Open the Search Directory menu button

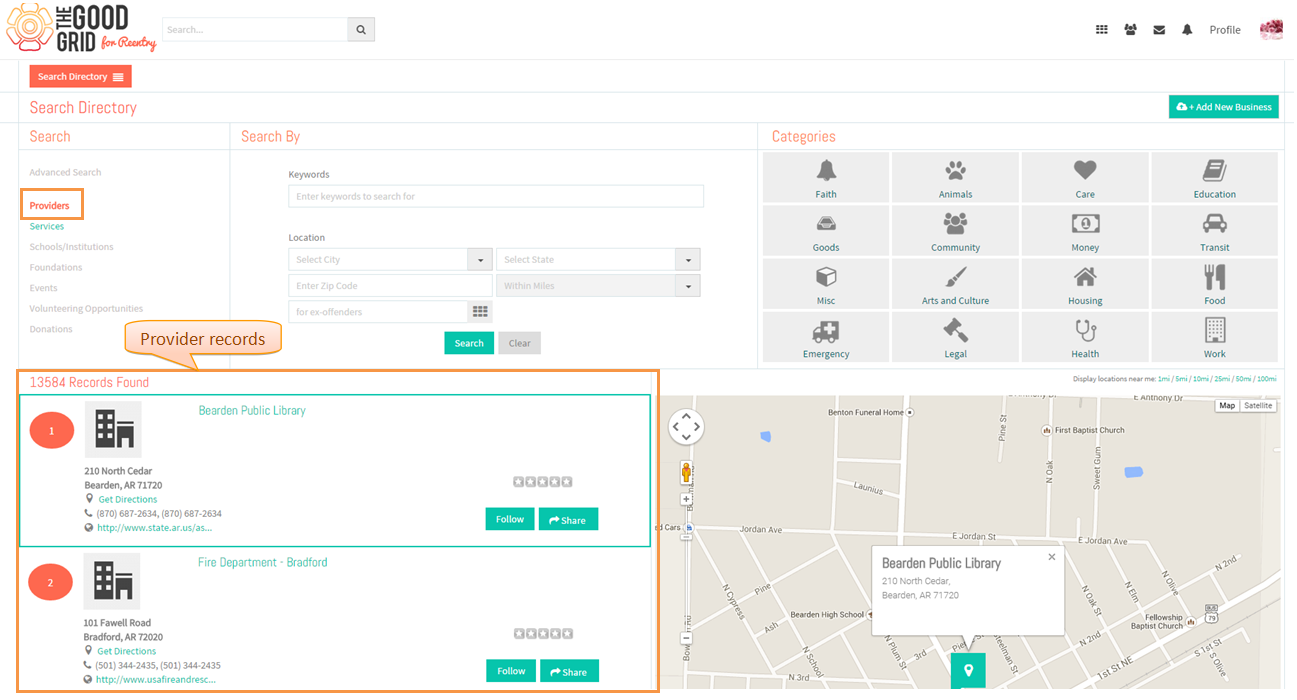(x=81, y=76)
